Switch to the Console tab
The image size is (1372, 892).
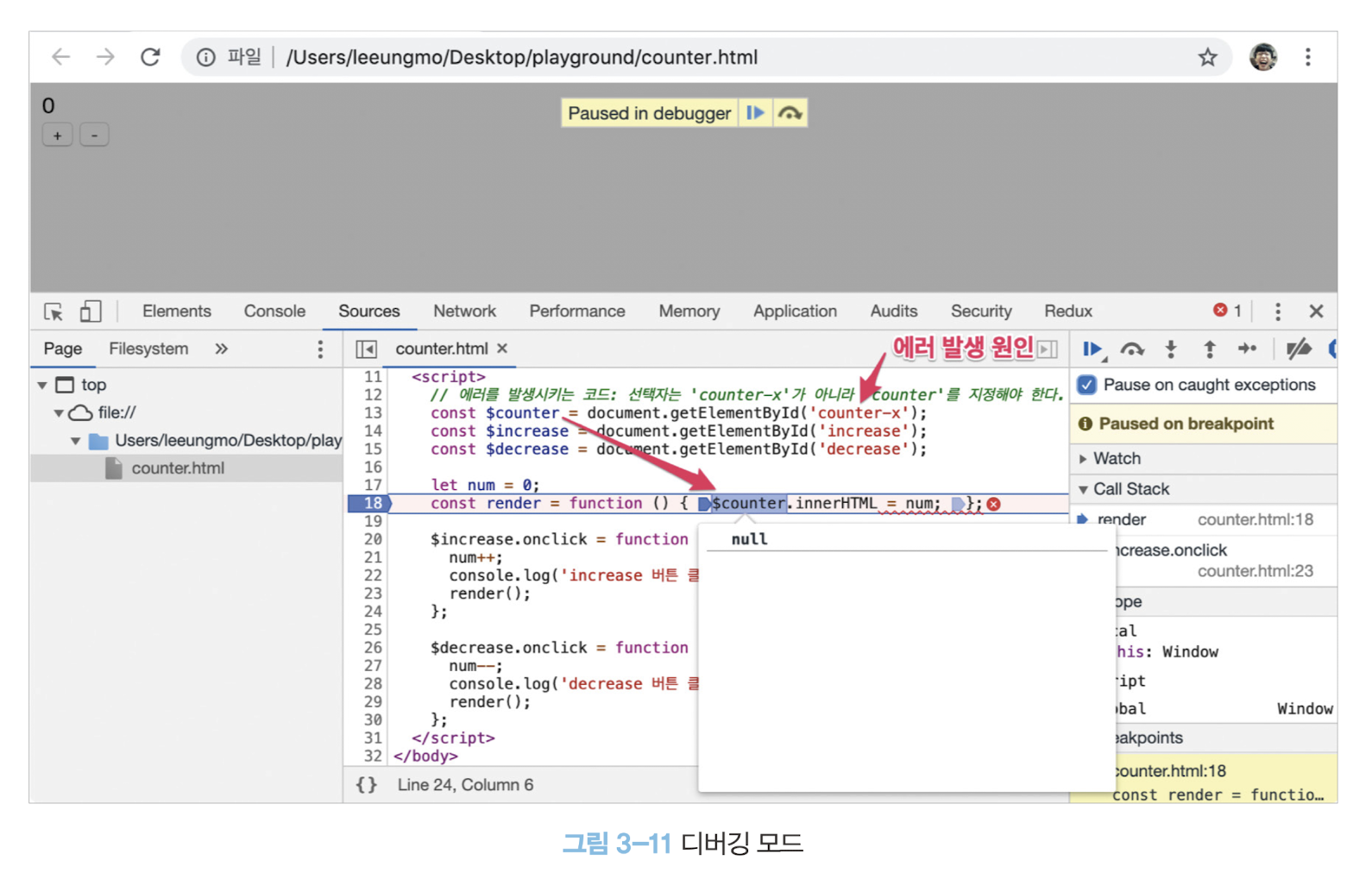click(x=274, y=311)
